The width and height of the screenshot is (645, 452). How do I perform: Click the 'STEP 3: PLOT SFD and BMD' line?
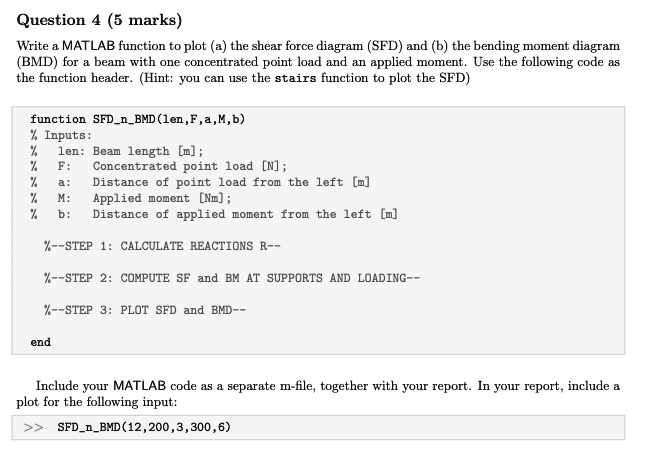click(145, 310)
